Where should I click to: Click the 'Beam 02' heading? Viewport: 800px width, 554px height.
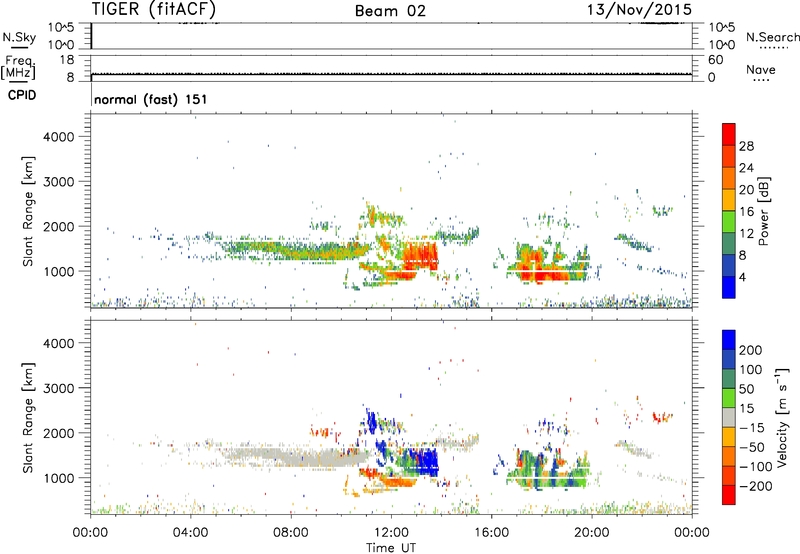coord(390,11)
